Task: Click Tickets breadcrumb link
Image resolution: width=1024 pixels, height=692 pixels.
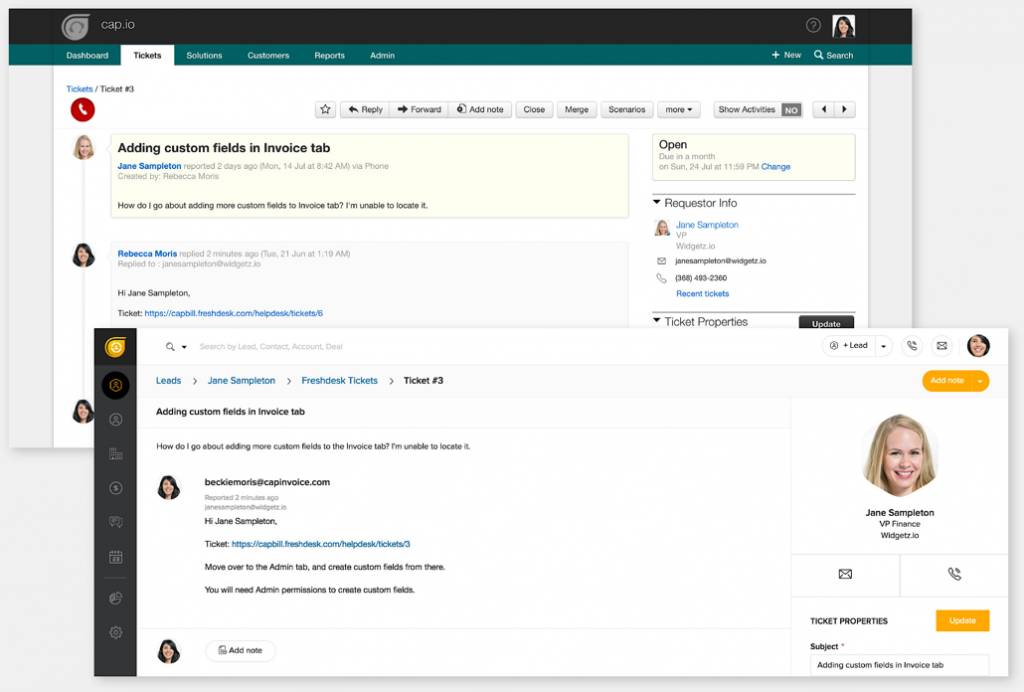Action: pos(79,89)
